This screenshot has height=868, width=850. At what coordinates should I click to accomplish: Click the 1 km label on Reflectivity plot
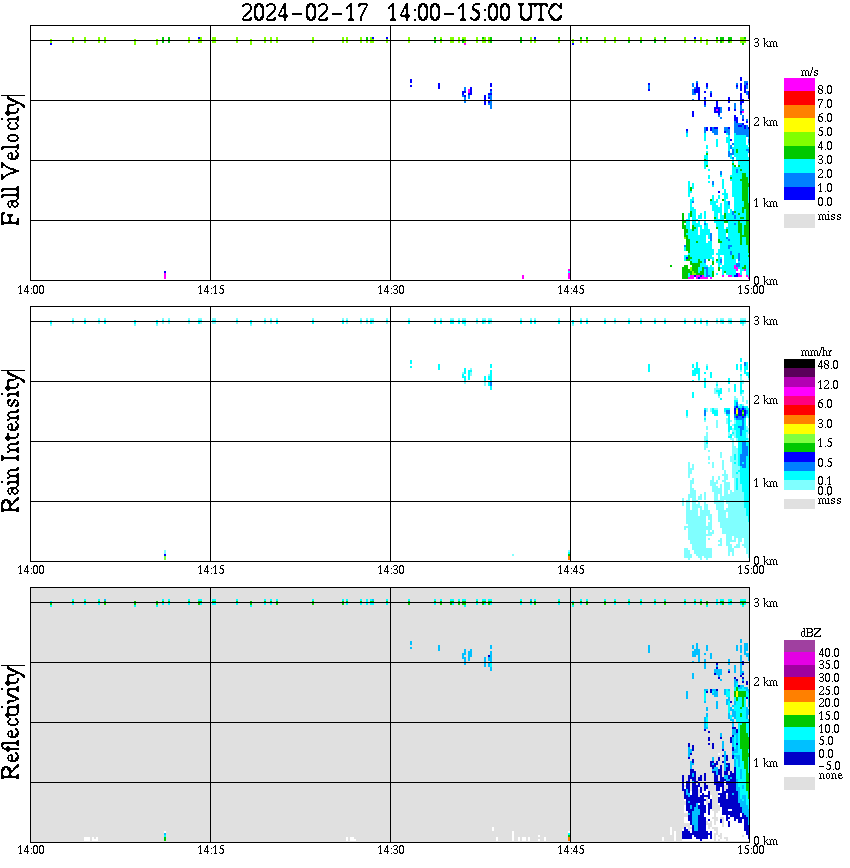(x=765, y=763)
